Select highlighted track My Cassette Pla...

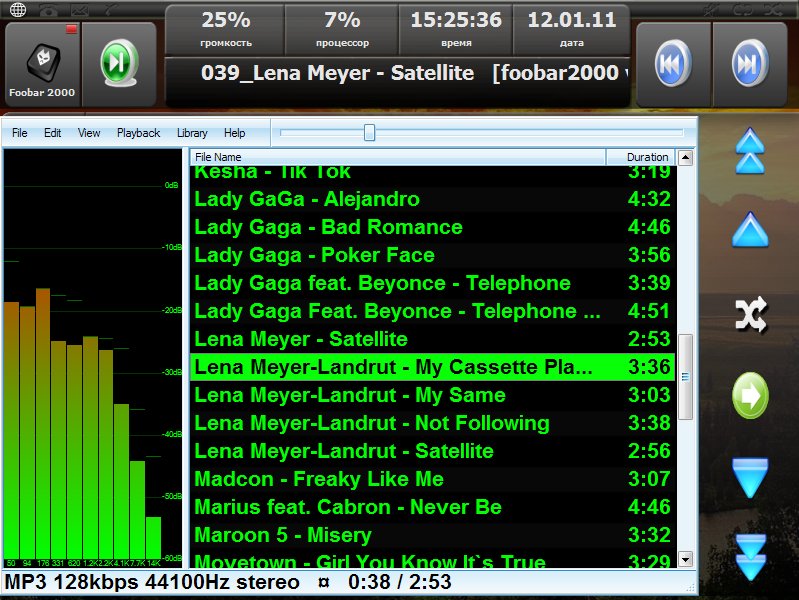(x=433, y=367)
